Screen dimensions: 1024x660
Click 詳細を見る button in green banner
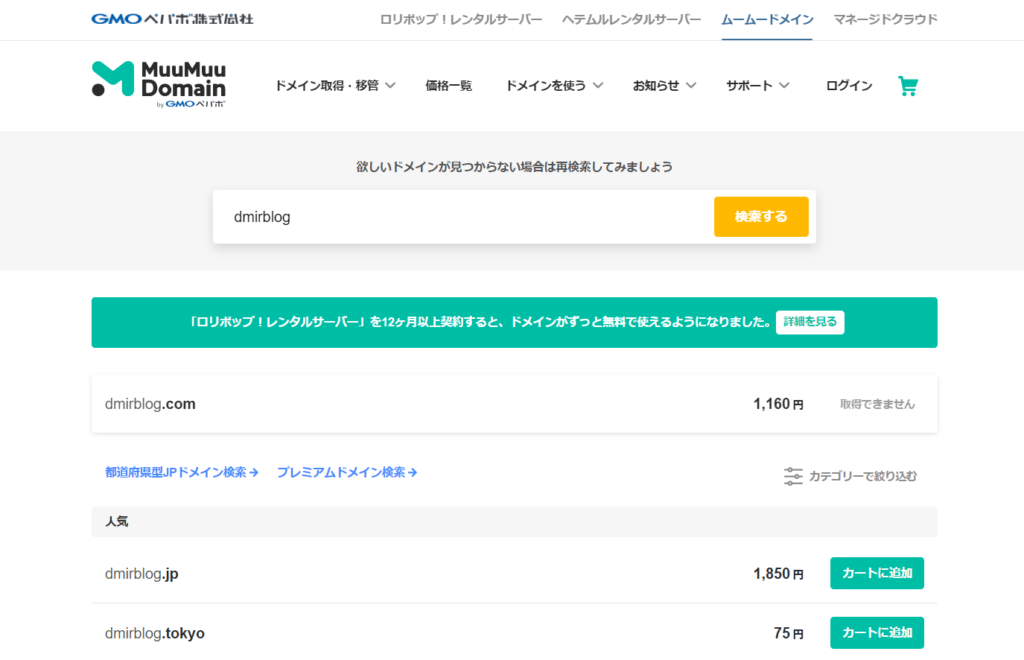pos(809,322)
